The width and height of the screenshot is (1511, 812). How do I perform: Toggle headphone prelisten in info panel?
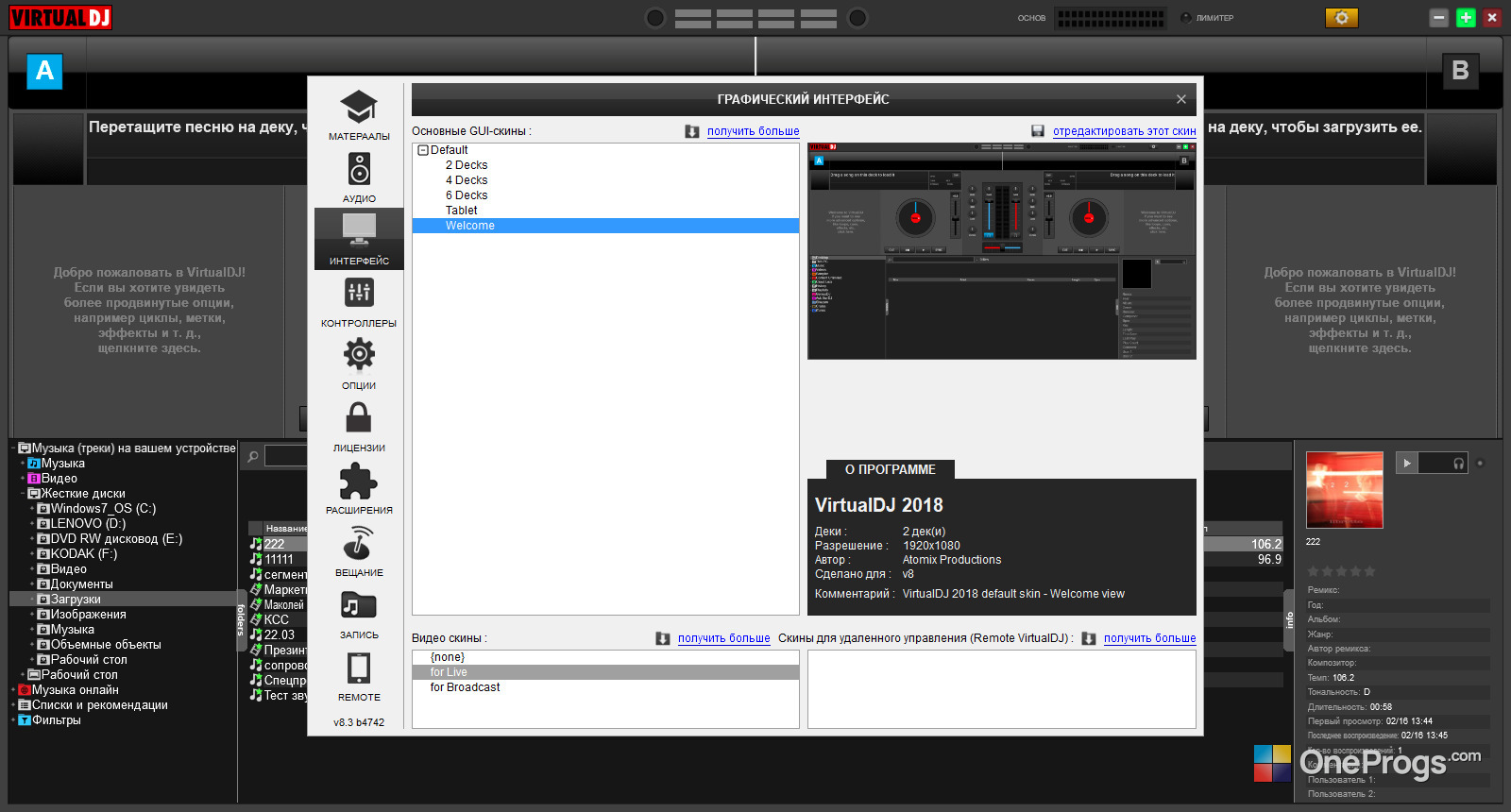(1459, 463)
